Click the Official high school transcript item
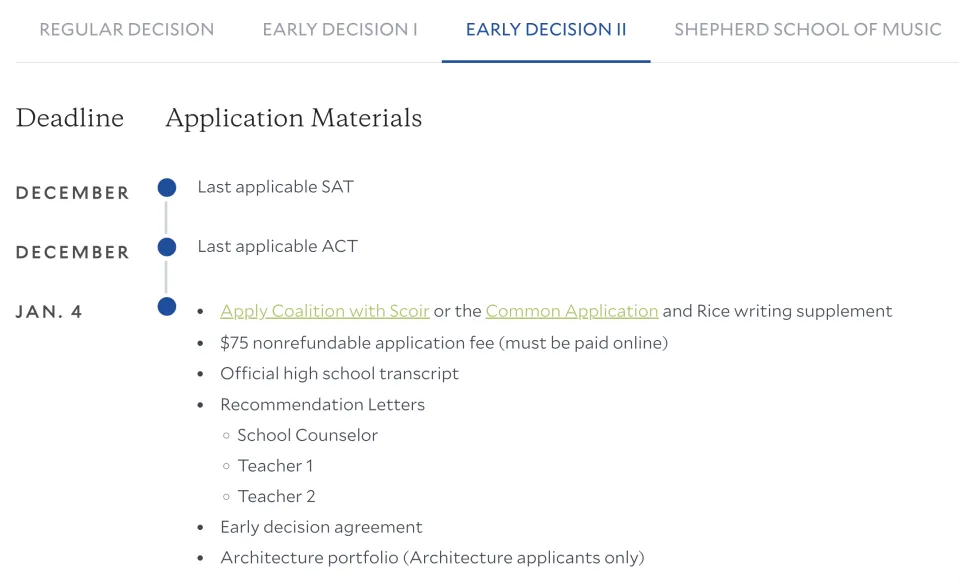This screenshot has height=586, width=959. pos(339,374)
